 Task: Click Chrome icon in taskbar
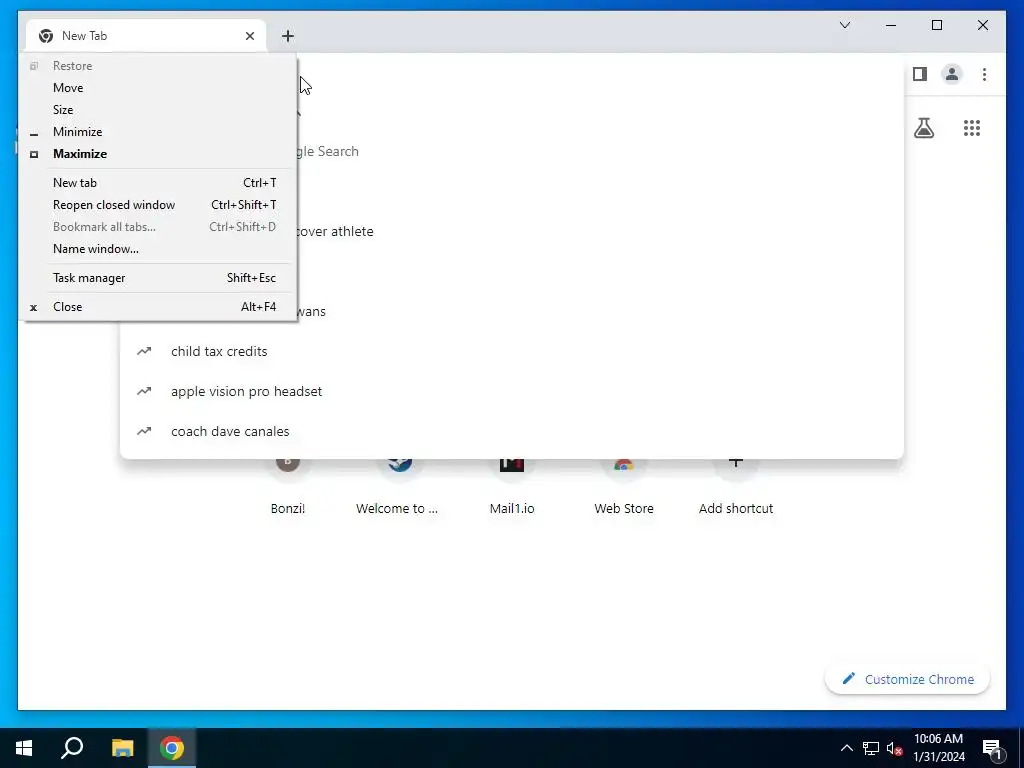[x=172, y=748]
